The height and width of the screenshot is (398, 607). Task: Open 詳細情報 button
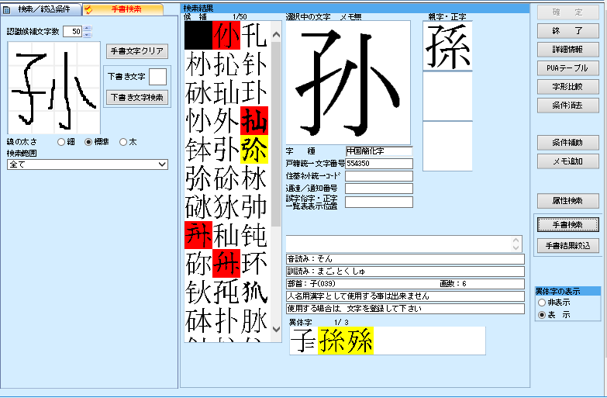pos(568,50)
